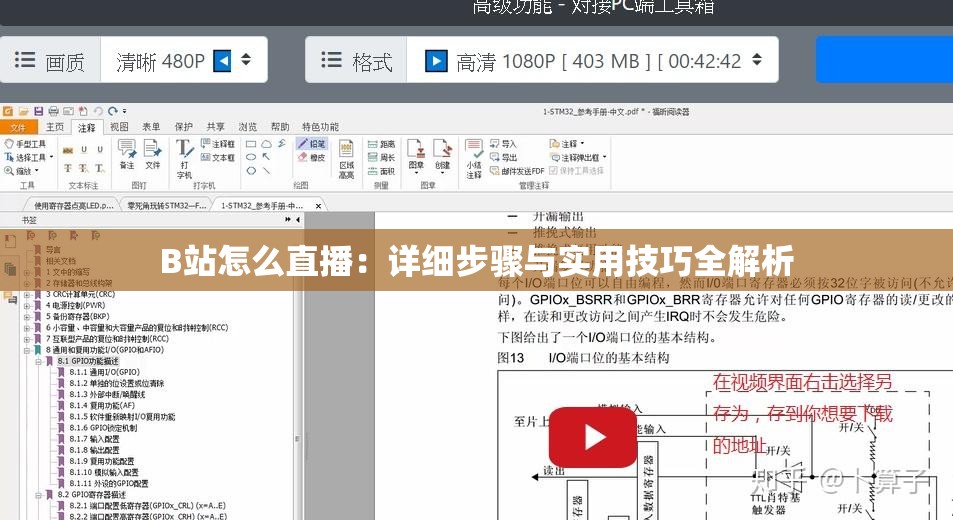Image resolution: width=953 pixels, height=520 pixels.
Task: Open the 图章 stamp dropdown
Action: [416, 156]
